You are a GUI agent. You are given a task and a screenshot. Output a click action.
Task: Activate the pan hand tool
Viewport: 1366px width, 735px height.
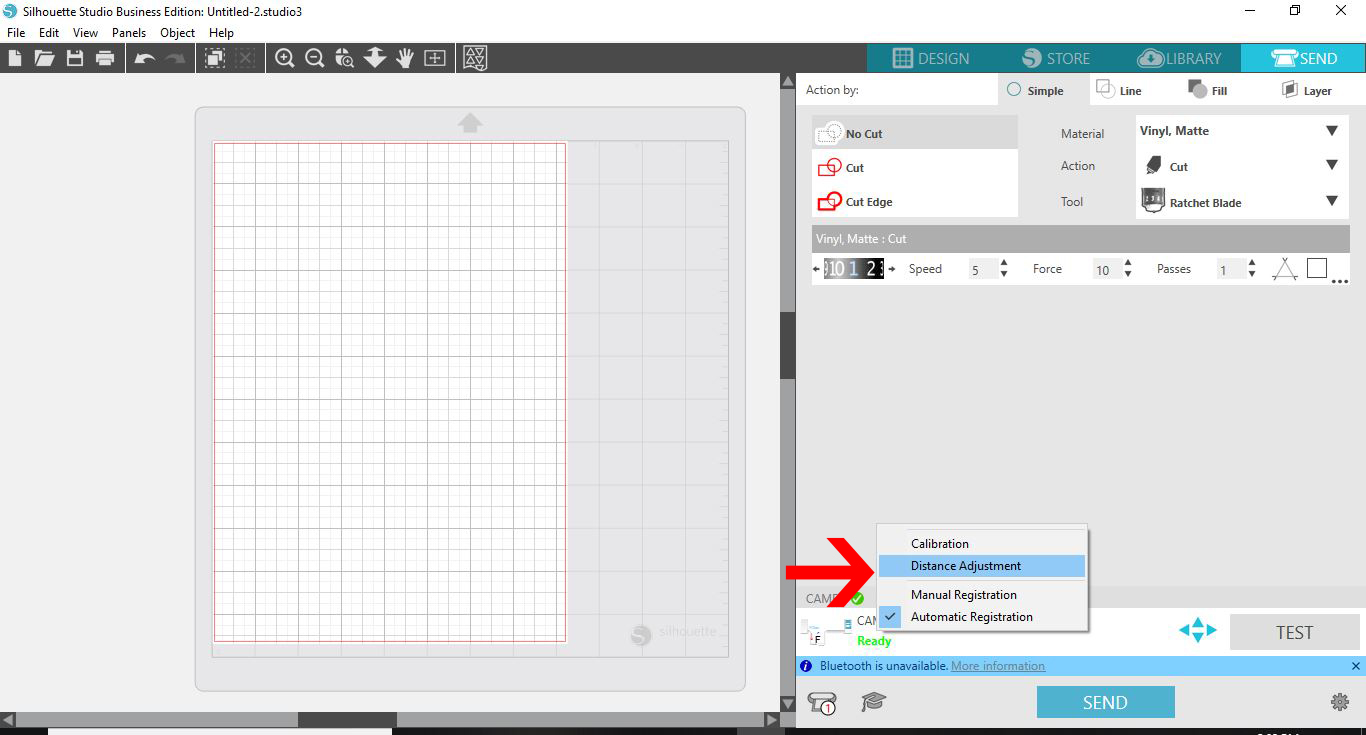(405, 58)
